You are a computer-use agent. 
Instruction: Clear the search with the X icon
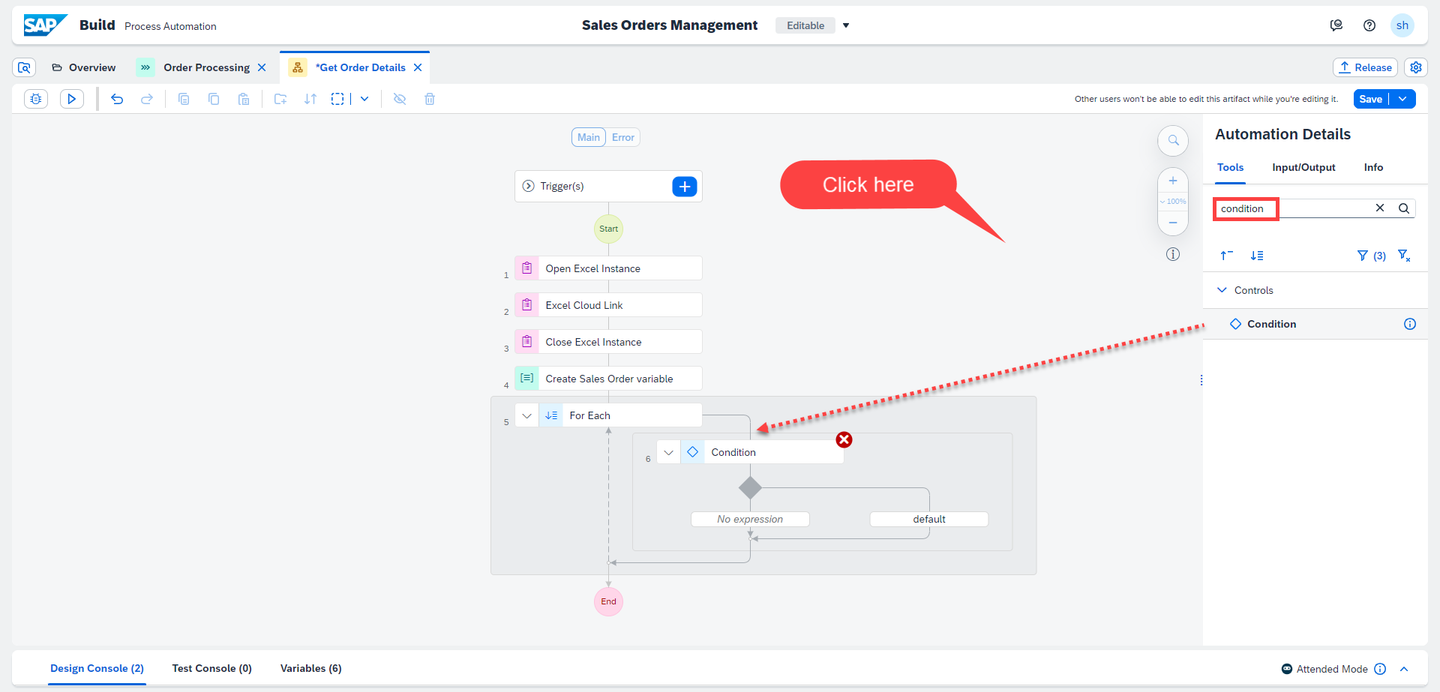(1380, 208)
